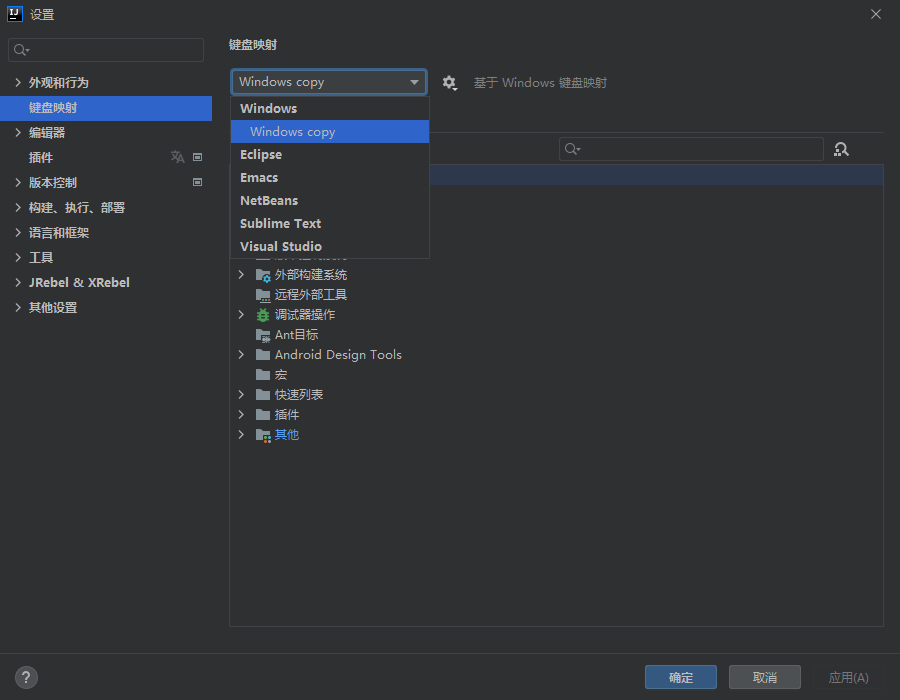Screen dimensions: 900x700
Task: Choose Visual Studio keymap option
Action: click(x=330, y=246)
